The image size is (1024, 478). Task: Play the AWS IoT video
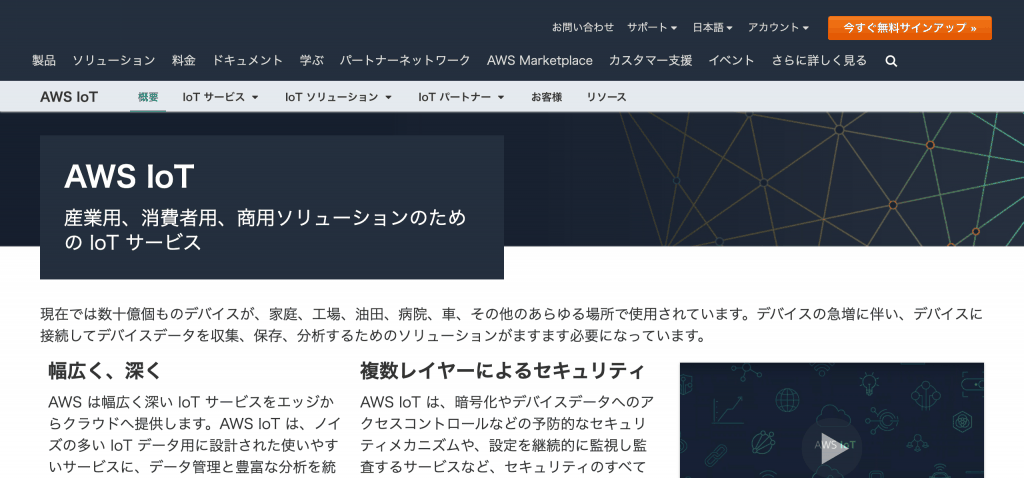pos(831,447)
